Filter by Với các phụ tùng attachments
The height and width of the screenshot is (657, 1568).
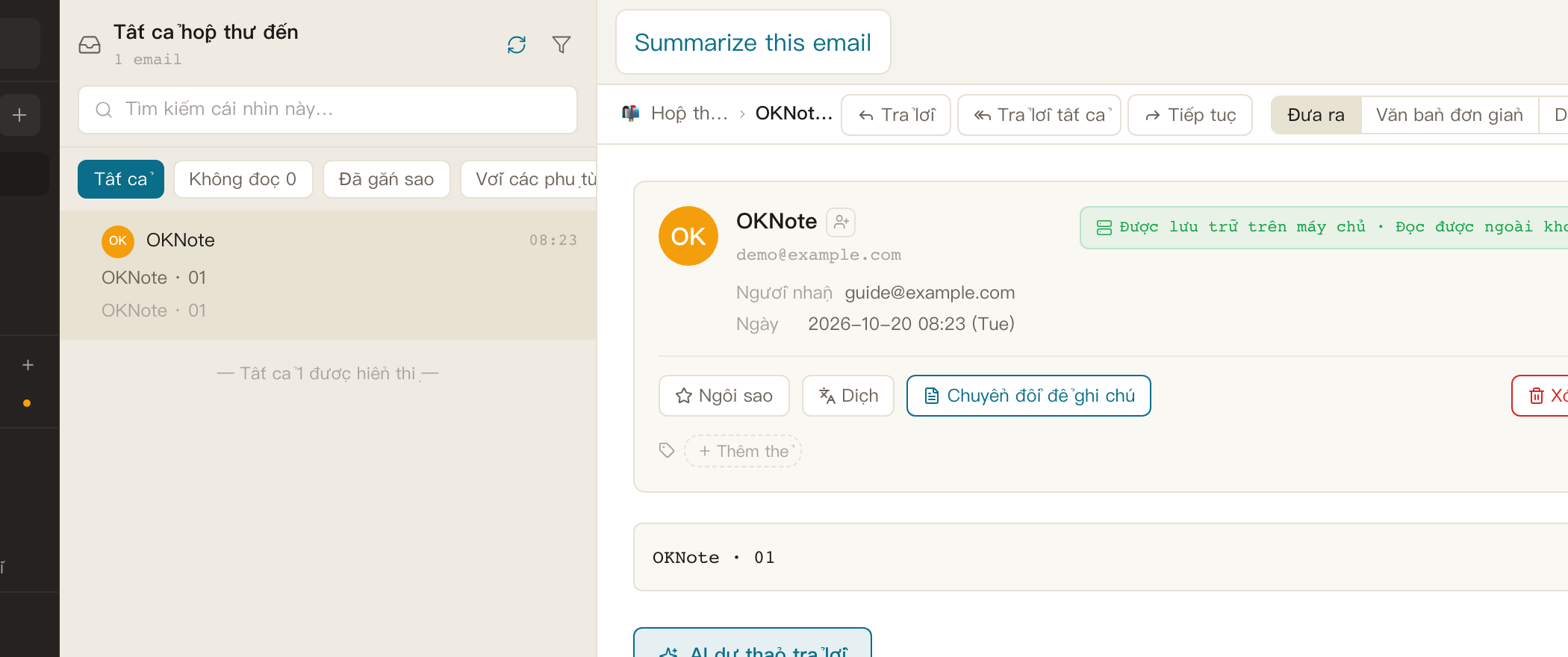click(x=529, y=179)
